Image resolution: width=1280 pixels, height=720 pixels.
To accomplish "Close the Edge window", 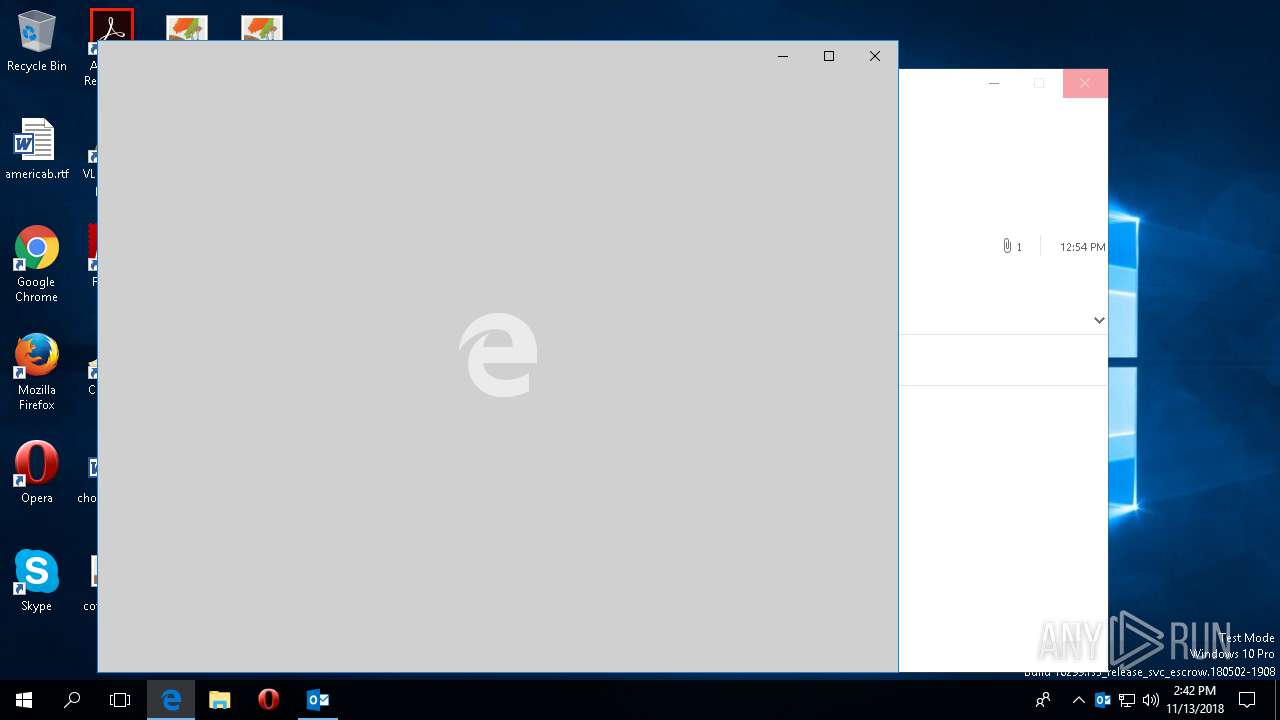I will 875,56.
